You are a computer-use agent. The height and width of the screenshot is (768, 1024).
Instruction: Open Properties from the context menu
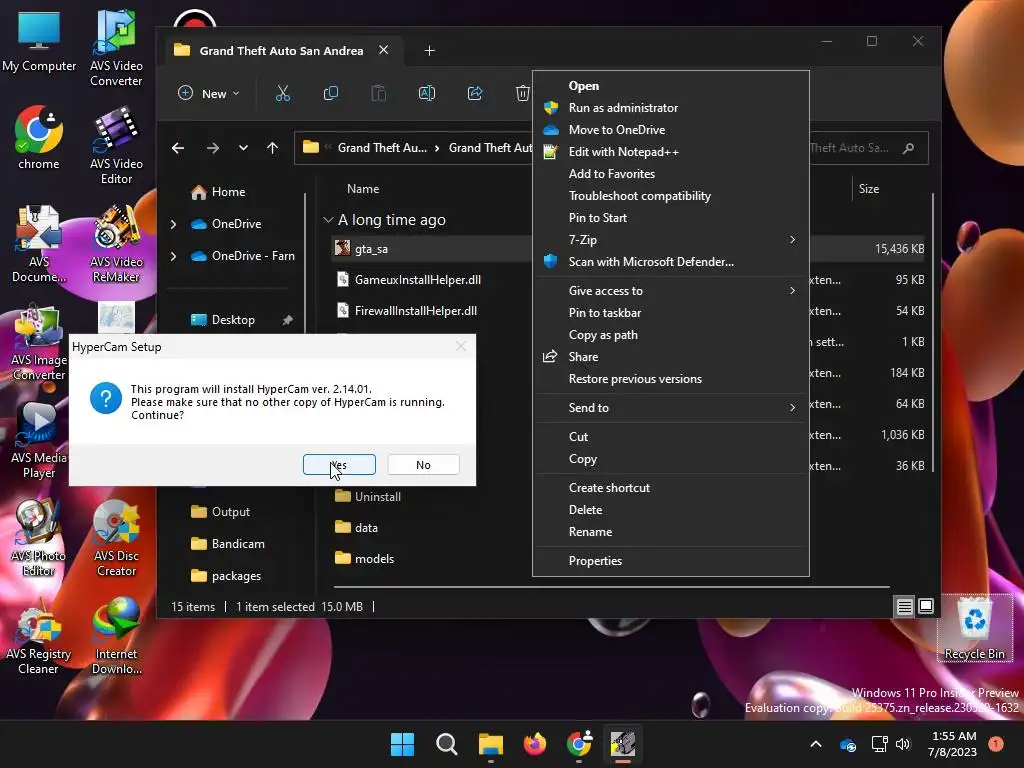coord(671,561)
